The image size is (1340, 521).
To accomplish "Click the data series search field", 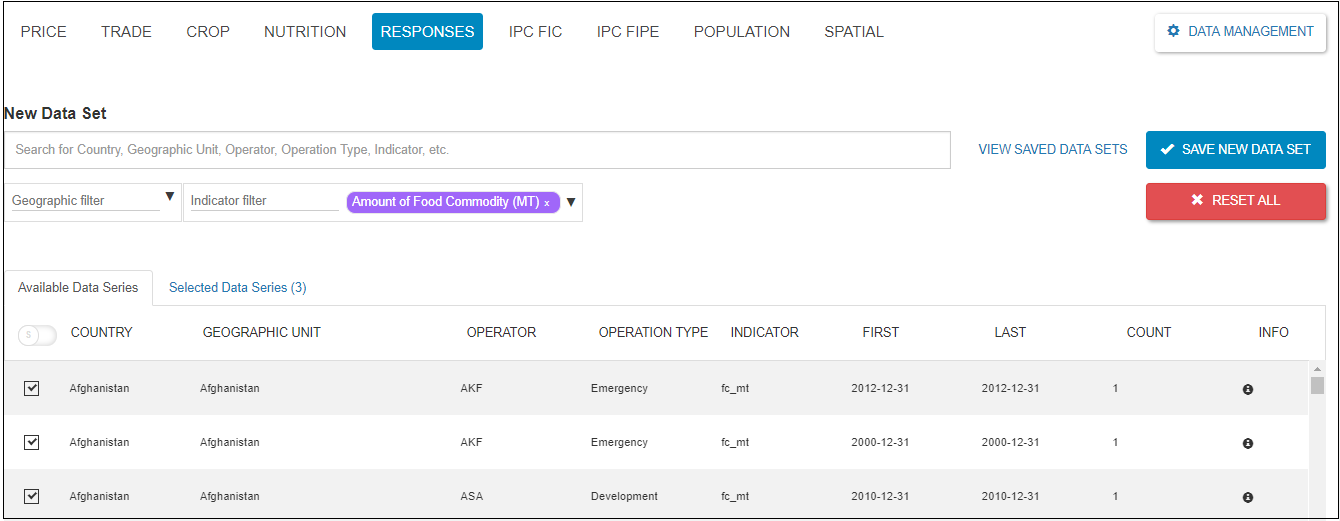I will pos(476,150).
